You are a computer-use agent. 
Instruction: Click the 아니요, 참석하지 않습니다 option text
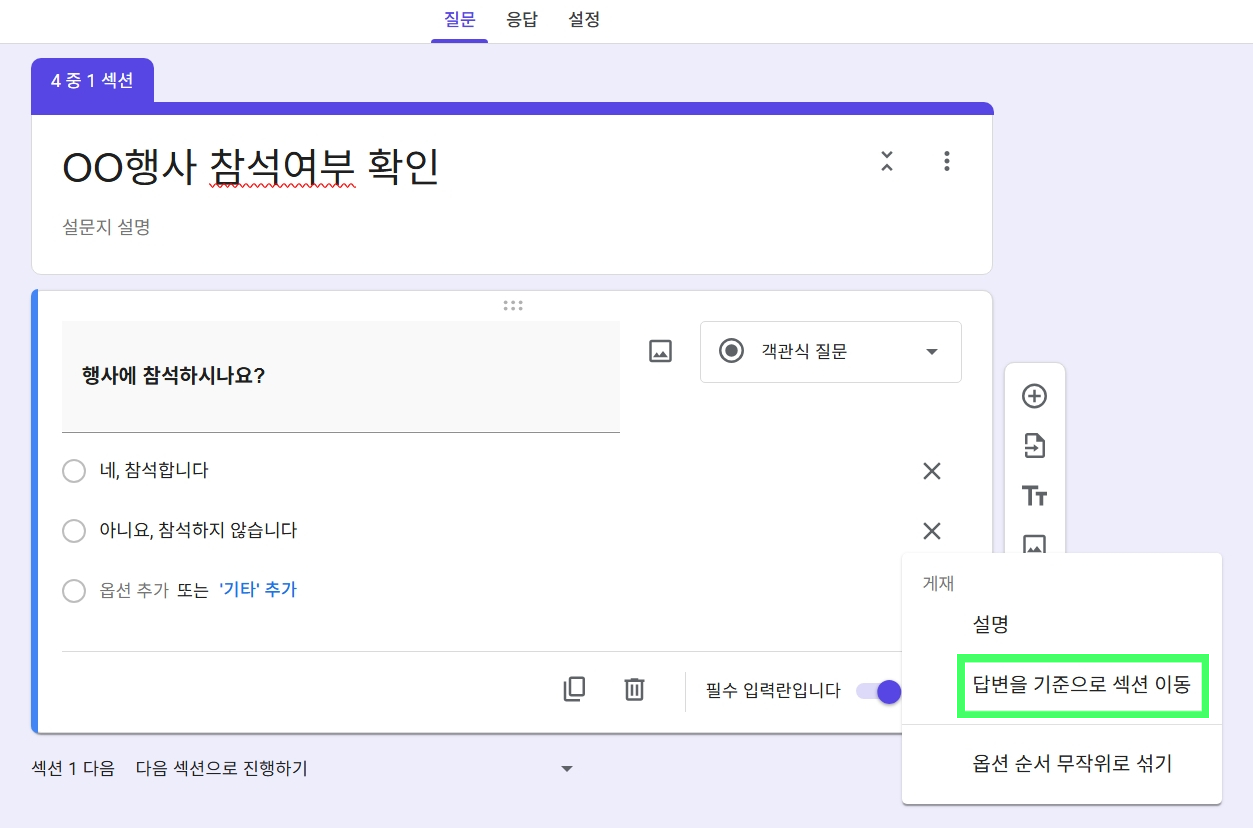[198, 530]
